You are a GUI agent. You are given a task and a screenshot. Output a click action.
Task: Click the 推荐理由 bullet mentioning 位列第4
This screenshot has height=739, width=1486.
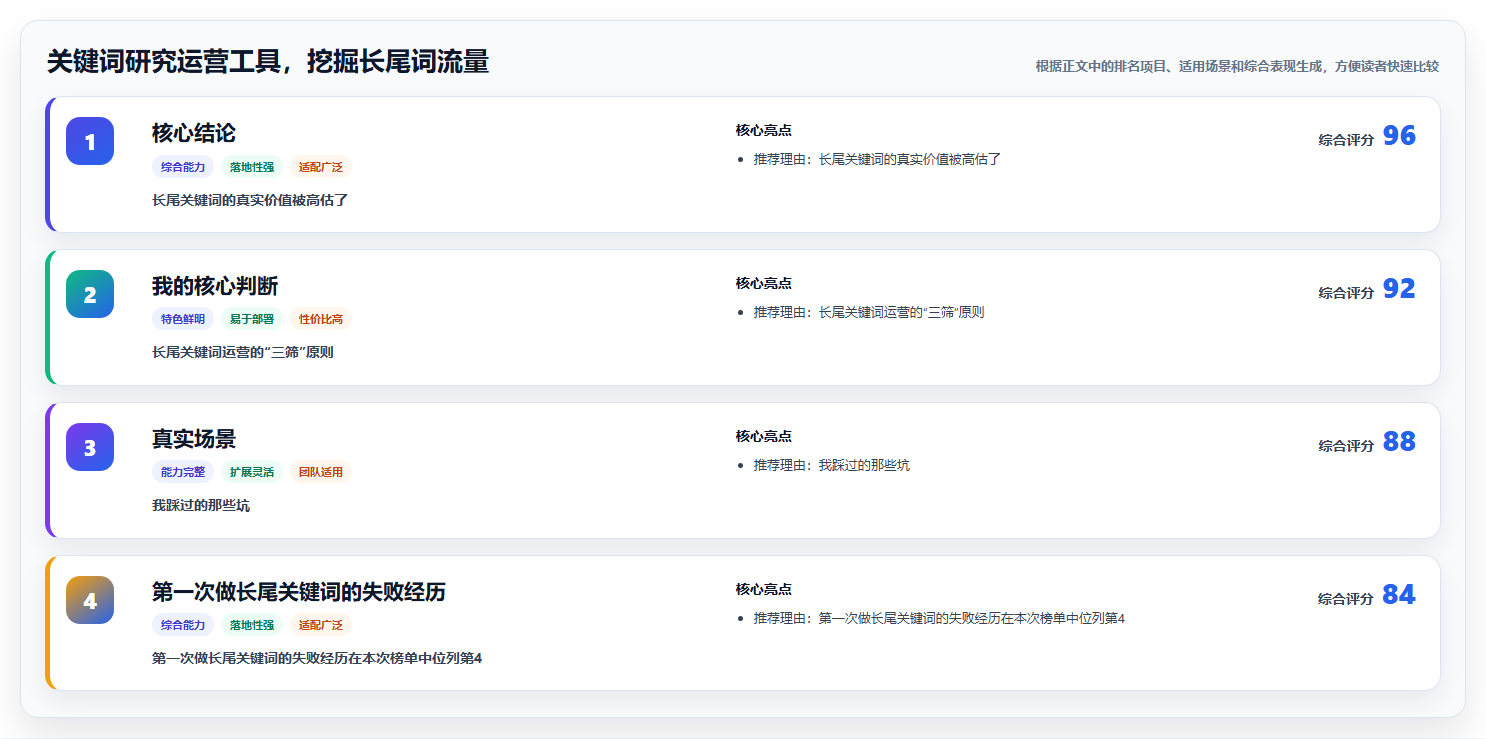pyautogui.click(x=939, y=618)
